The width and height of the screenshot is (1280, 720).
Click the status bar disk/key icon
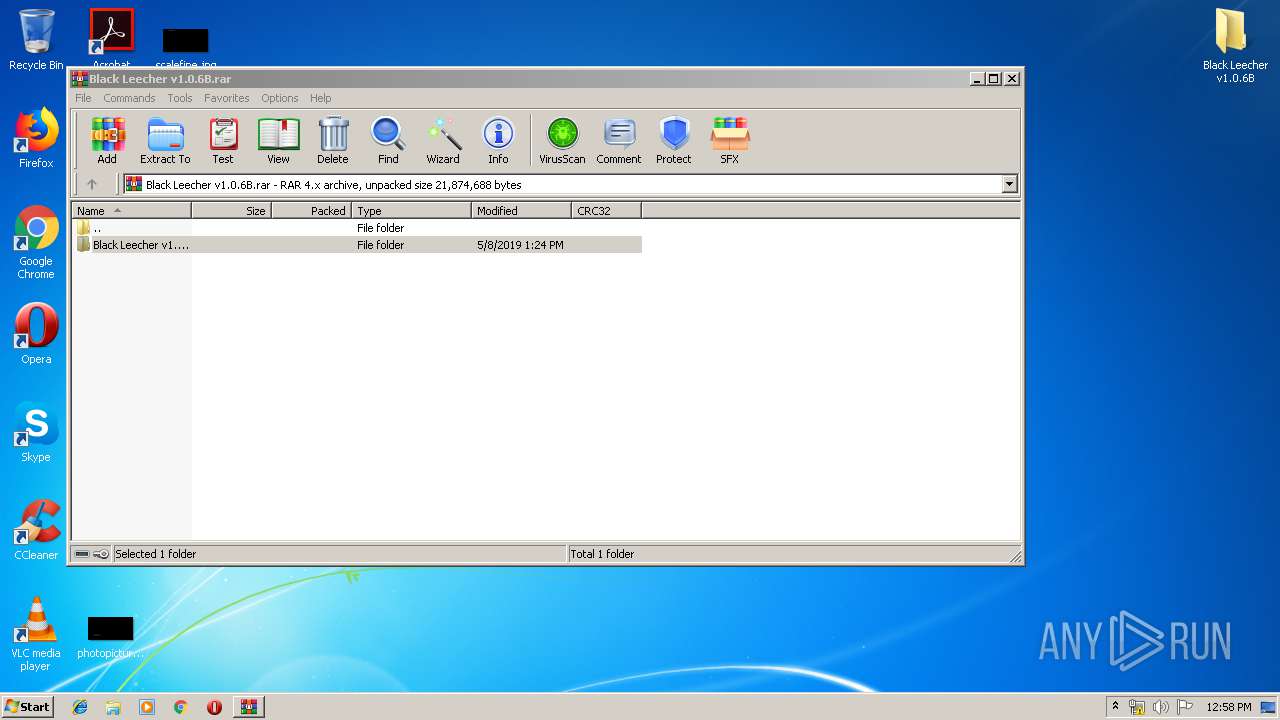[91, 554]
